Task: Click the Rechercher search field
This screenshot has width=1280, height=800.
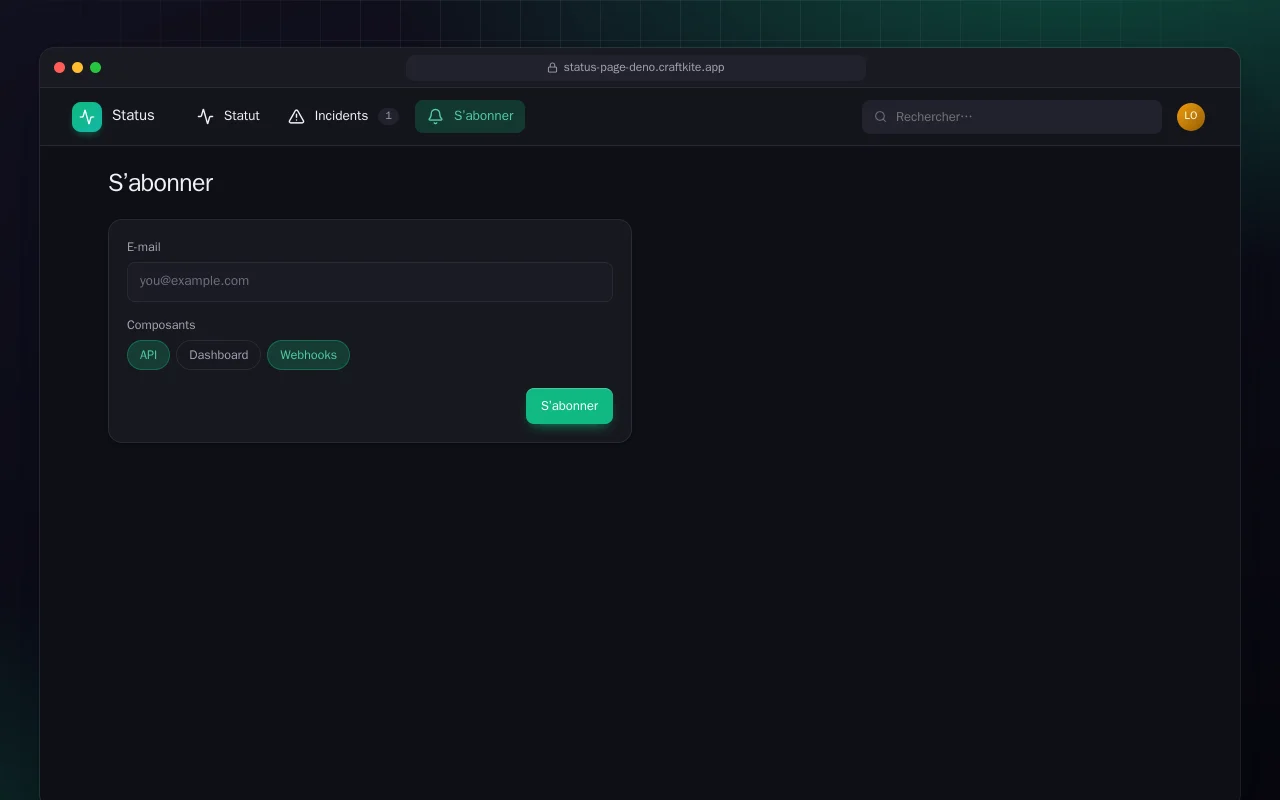Action: pyautogui.click(x=1012, y=117)
